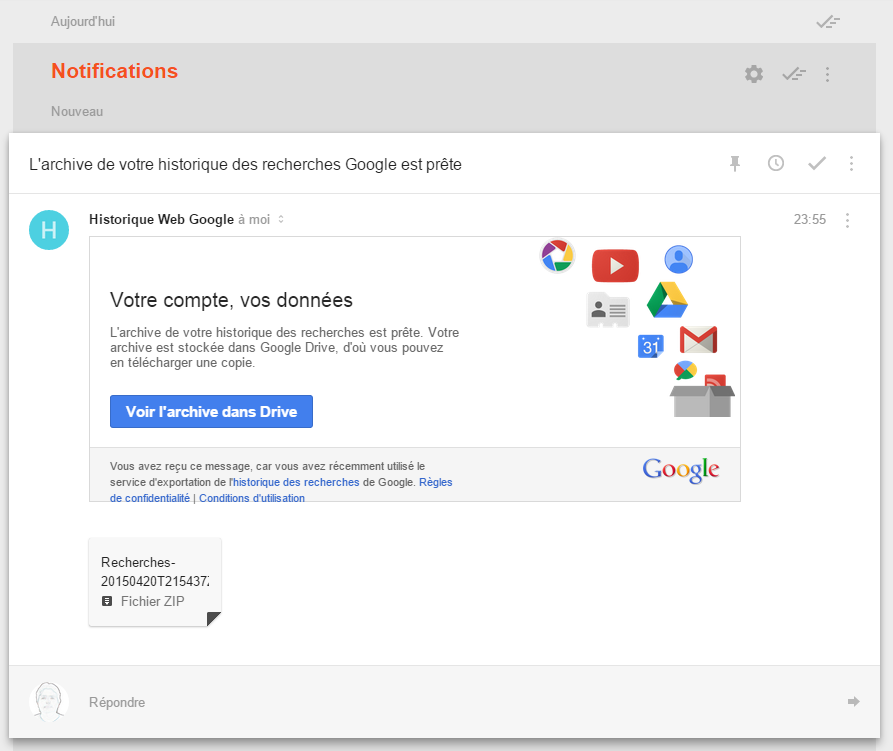Click the gray archive box illustration
This screenshot has height=751, width=893.
(702, 401)
